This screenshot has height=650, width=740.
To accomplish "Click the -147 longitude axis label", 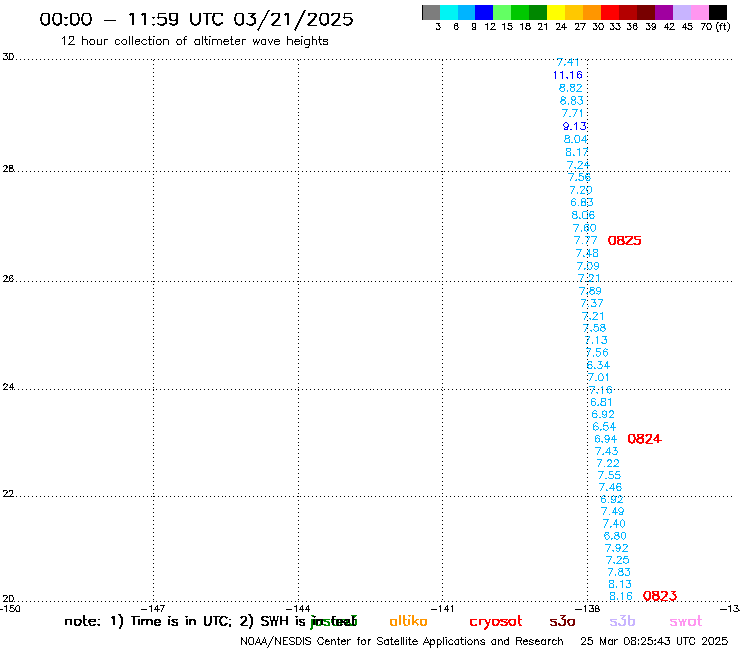I will click(x=153, y=609).
